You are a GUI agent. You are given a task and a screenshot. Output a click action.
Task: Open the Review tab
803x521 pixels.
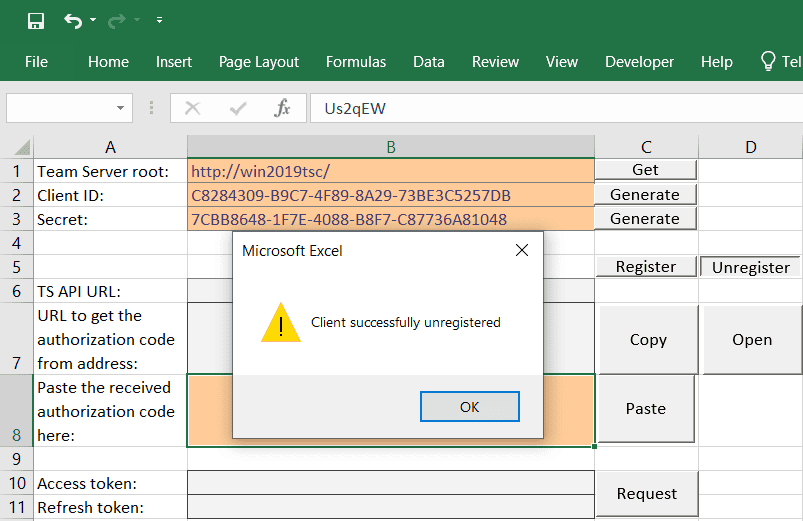point(495,62)
